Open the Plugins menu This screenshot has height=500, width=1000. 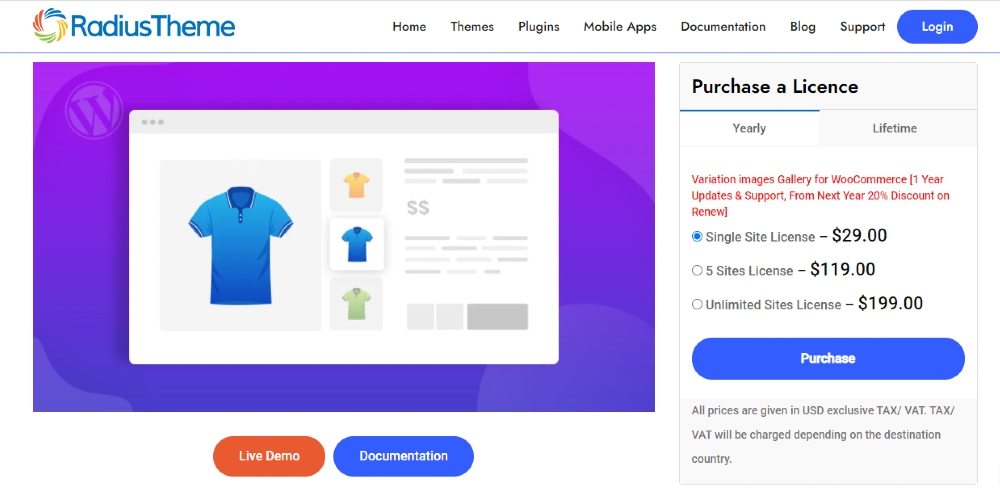(x=539, y=27)
